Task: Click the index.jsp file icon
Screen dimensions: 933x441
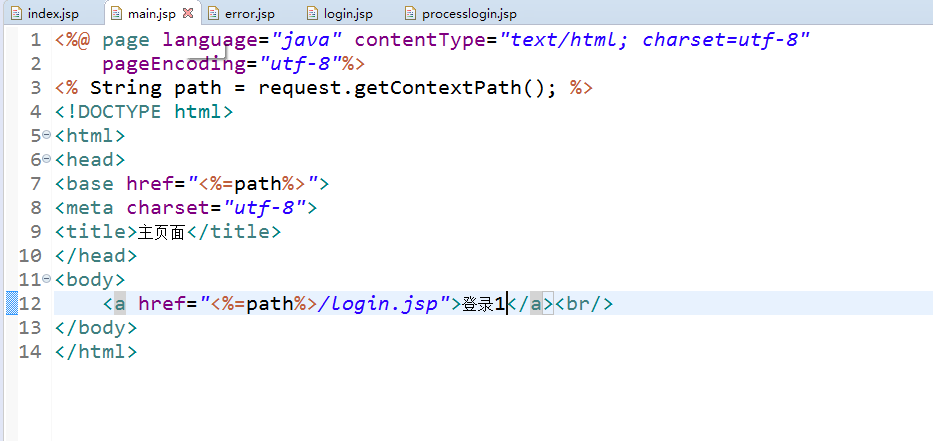Action: [x=17, y=13]
